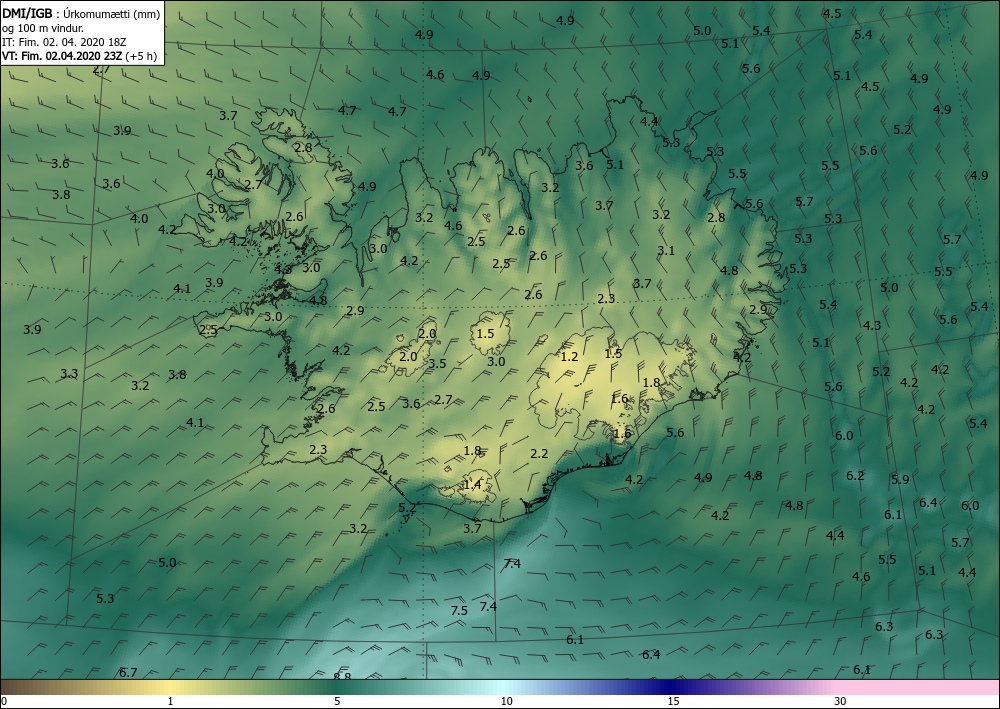Click the "3.5" value on the map
Image resolution: width=1000 pixels, height=709 pixels.
pyautogui.click(x=437, y=363)
